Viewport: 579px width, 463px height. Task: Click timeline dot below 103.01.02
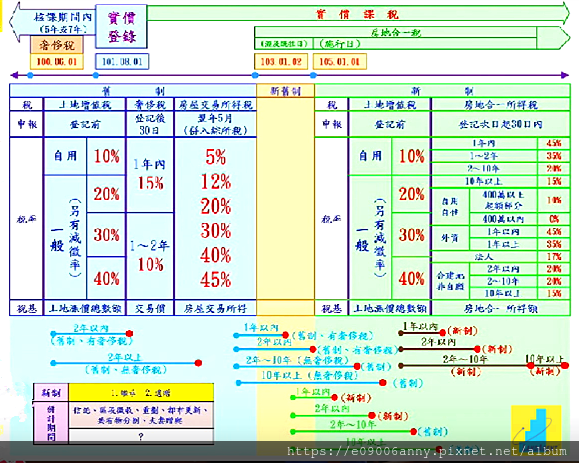[255, 75]
